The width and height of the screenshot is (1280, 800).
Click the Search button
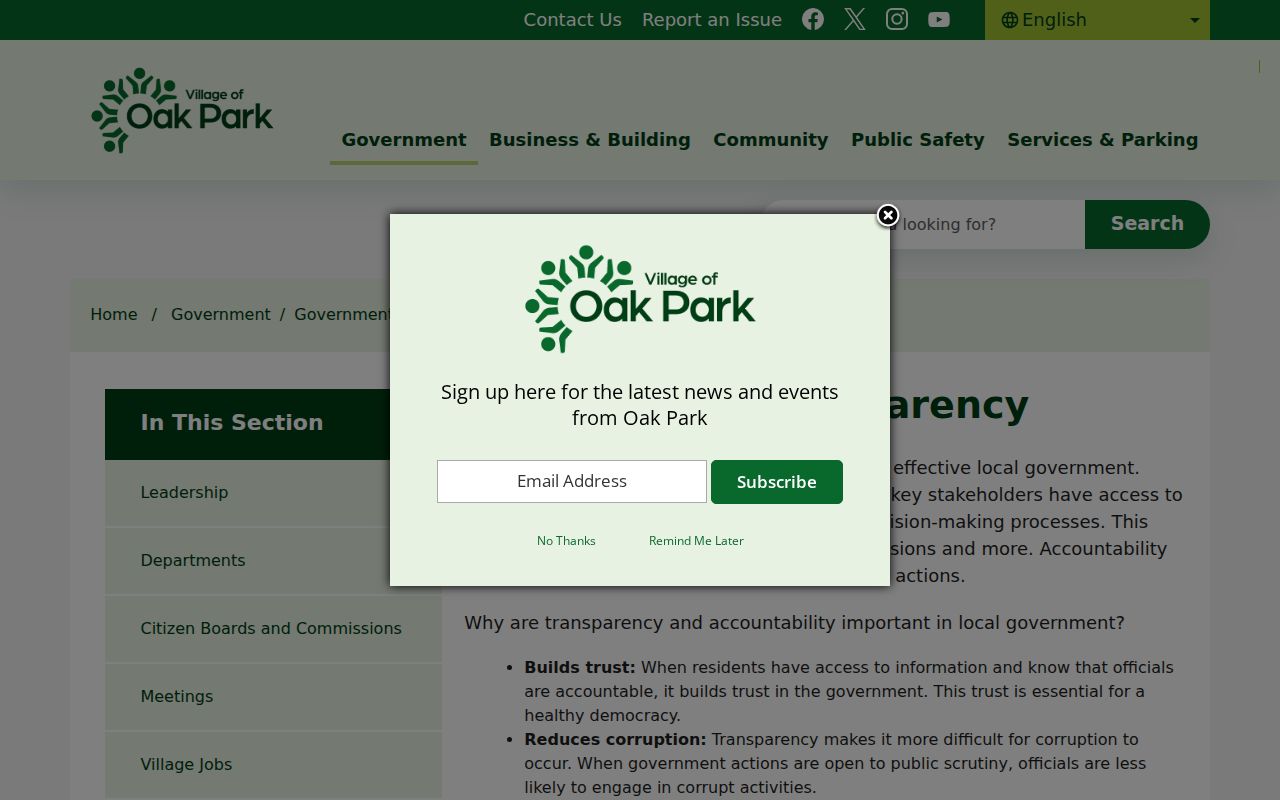1147,224
